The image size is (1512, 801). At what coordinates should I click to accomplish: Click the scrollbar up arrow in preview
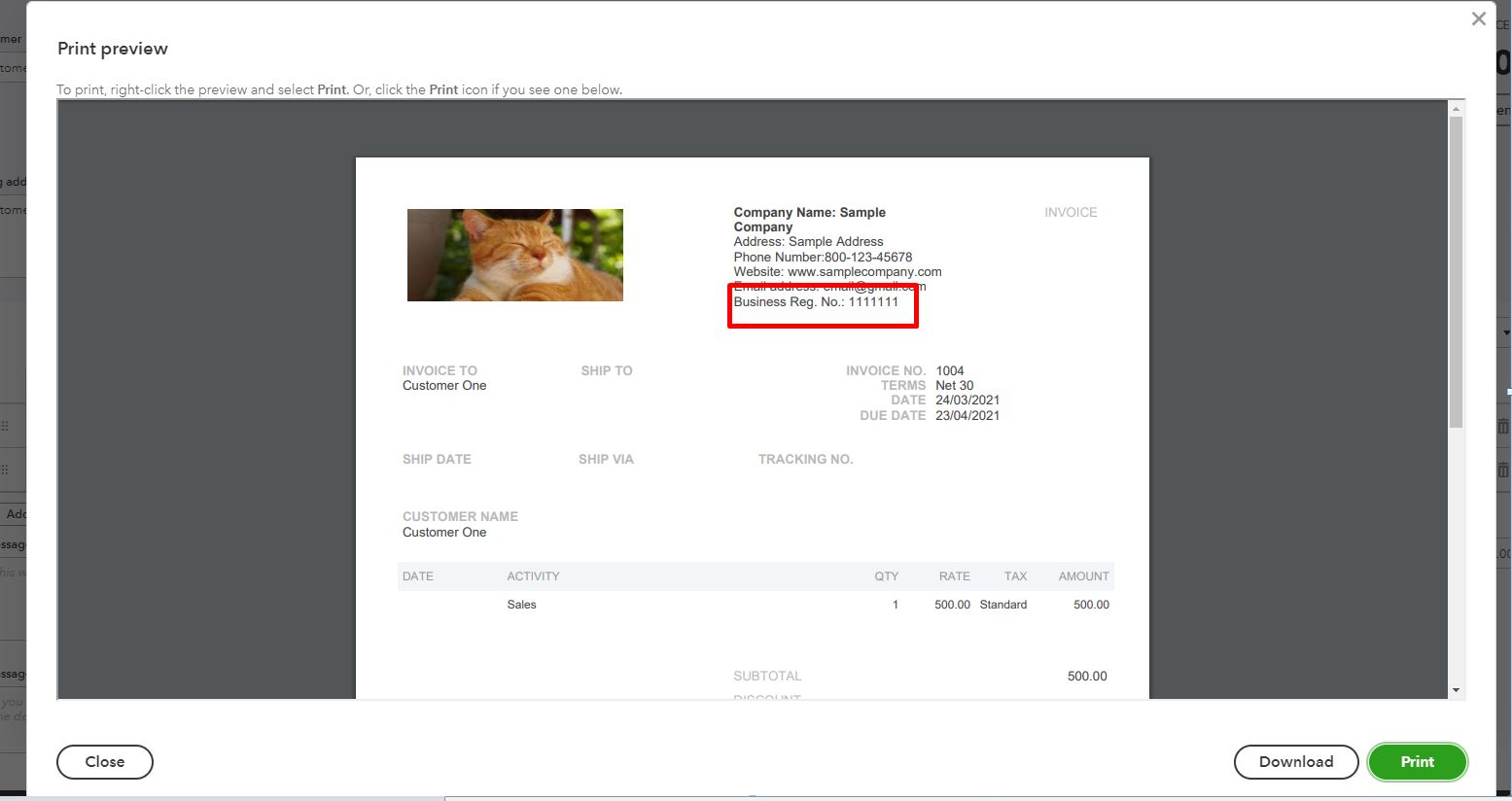coord(1456,109)
